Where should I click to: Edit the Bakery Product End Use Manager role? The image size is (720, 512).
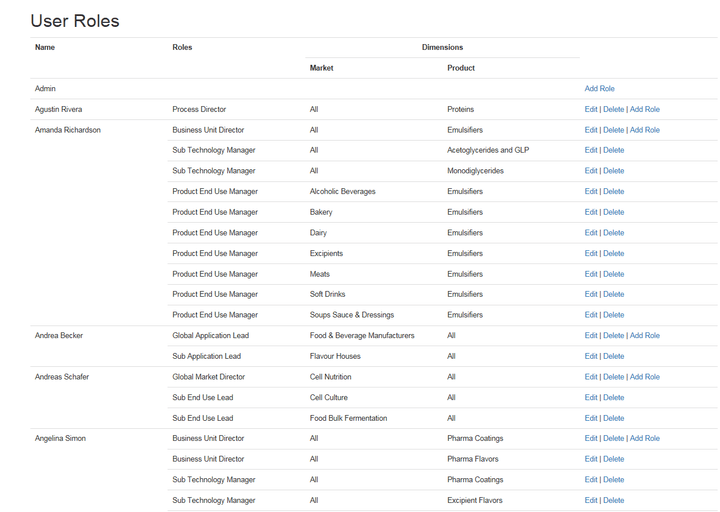pyautogui.click(x=591, y=212)
